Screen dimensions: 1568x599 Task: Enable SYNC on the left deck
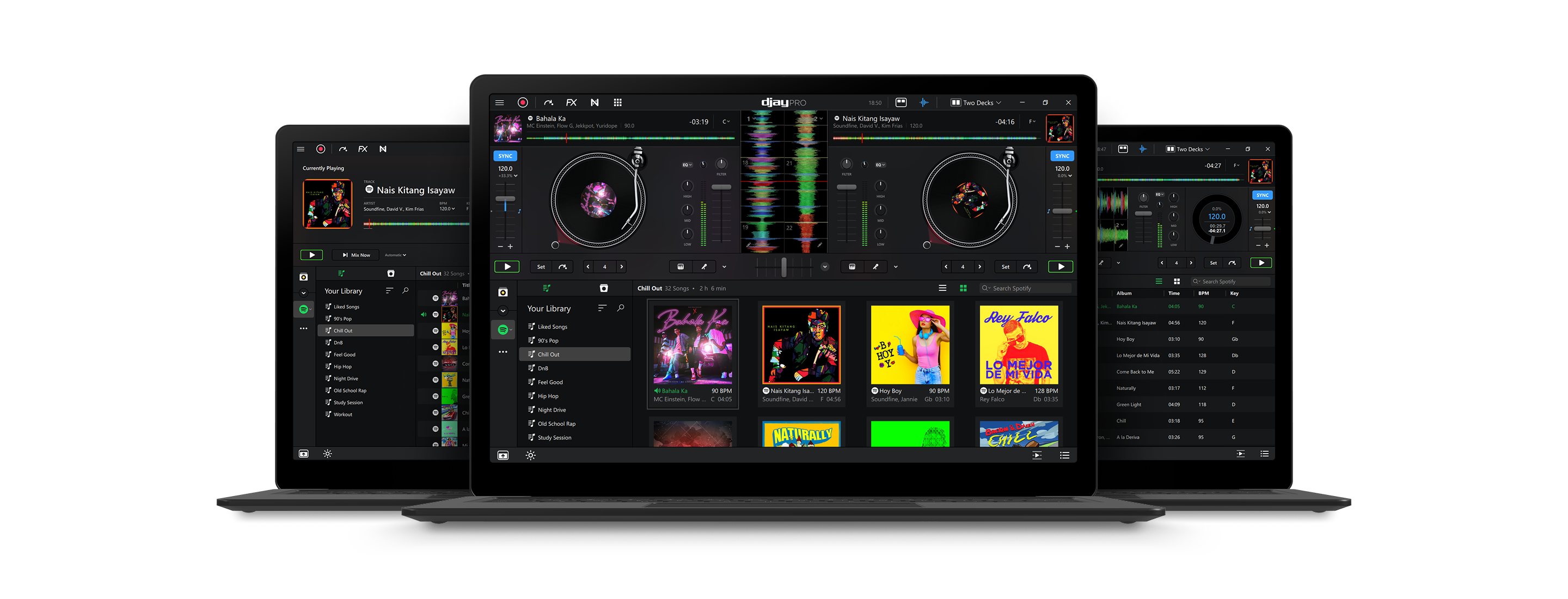505,156
